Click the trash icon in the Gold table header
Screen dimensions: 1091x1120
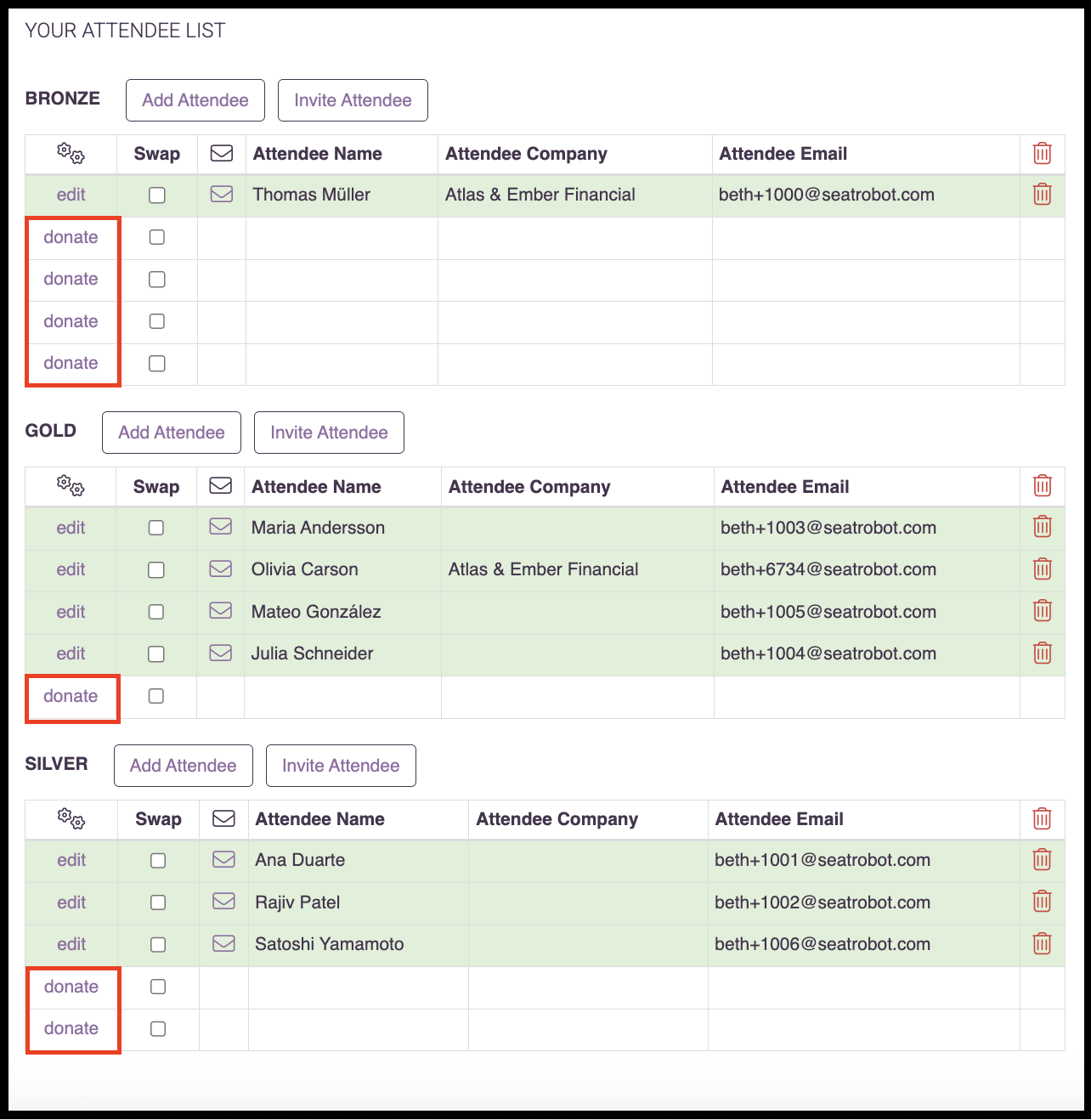(1042, 486)
